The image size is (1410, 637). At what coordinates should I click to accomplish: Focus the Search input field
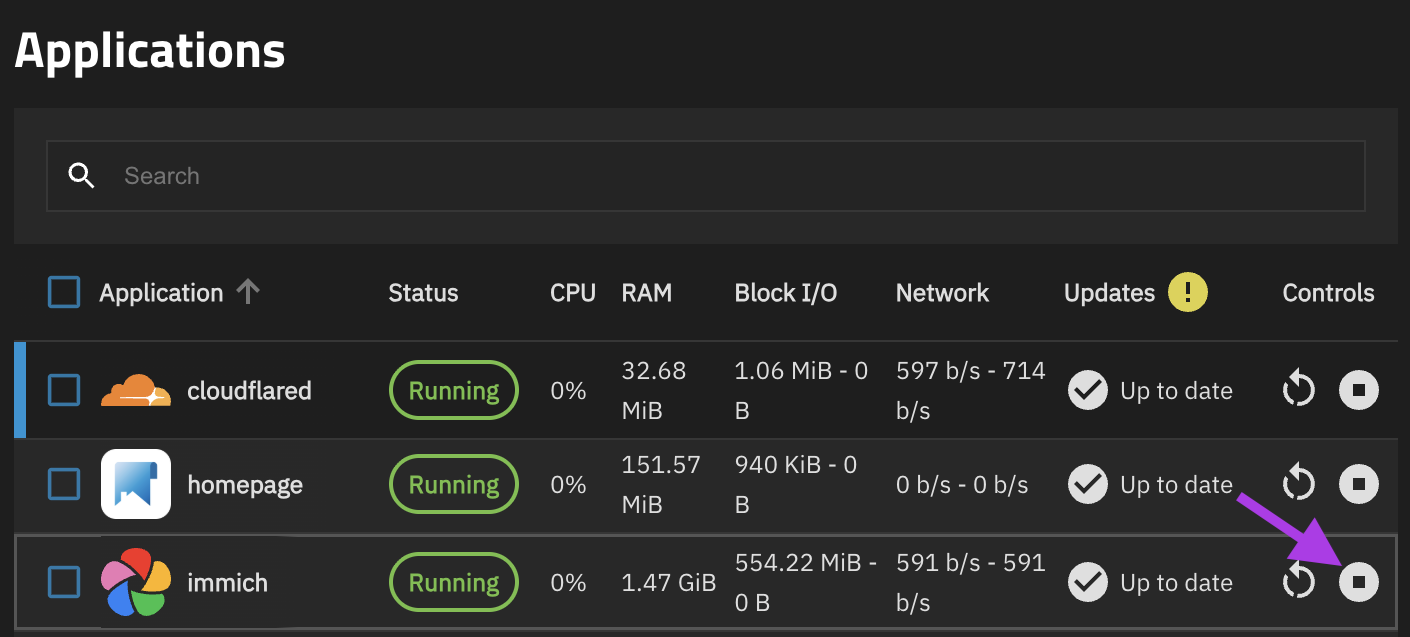pos(700,176)
